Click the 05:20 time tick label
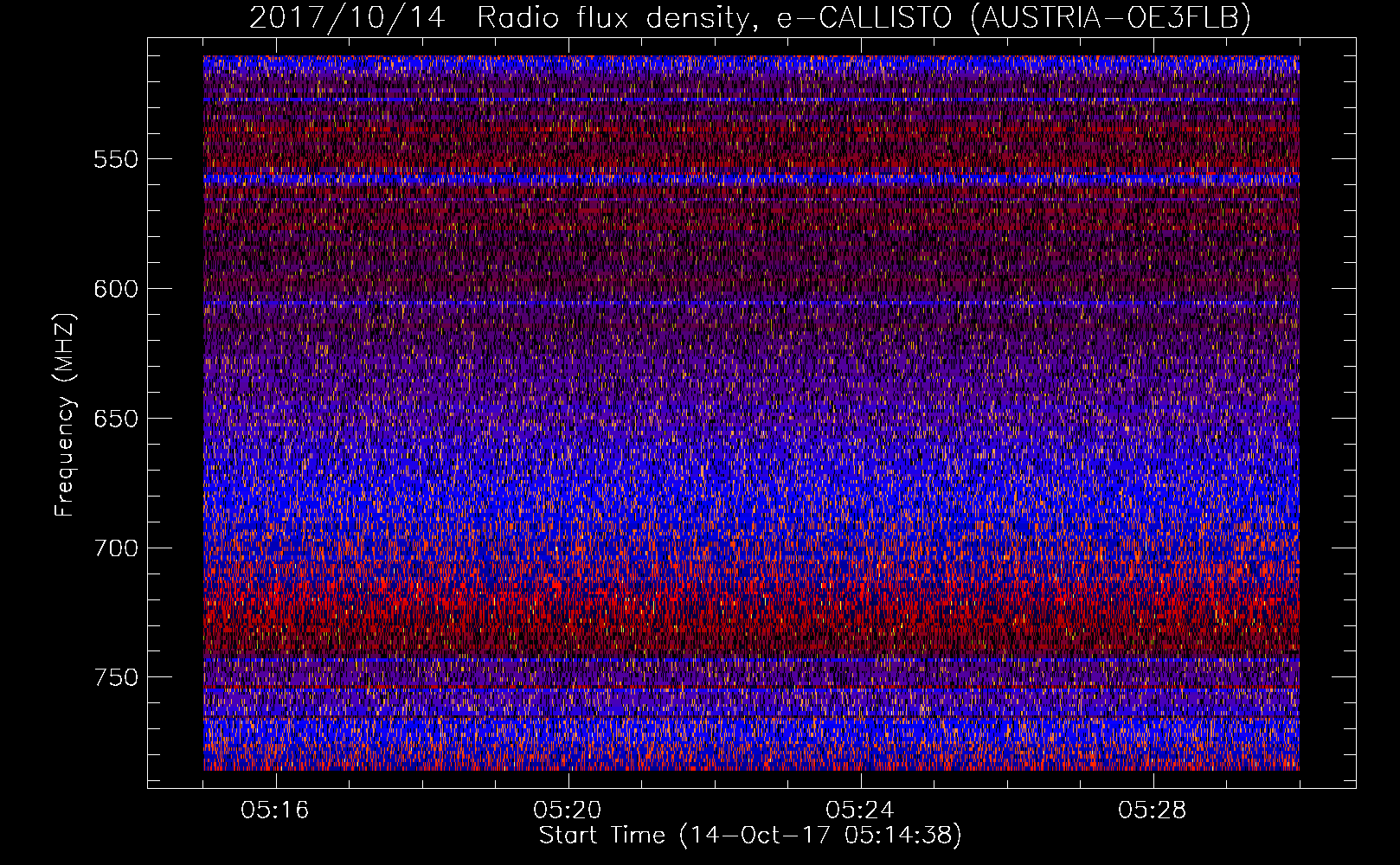This screenshot has width=1400, height=865. (568, 811)
